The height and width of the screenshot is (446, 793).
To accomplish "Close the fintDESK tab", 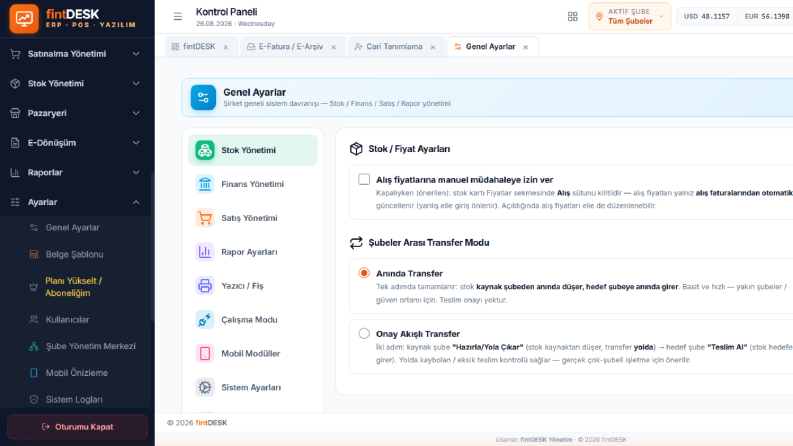I will pyautogui.click(x=226, y=47).
